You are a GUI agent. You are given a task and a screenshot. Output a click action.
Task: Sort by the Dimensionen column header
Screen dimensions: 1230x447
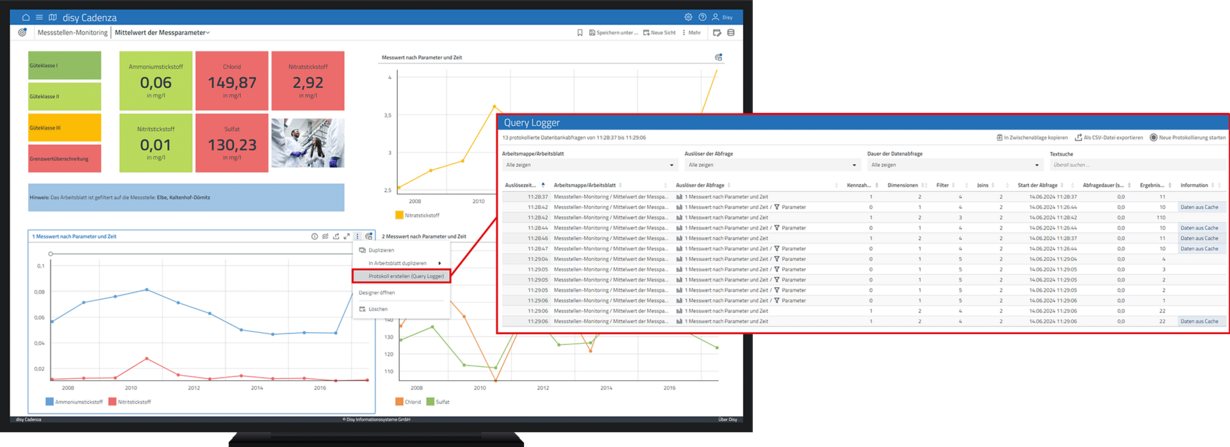pyautogui.click(x=905, y=185)
